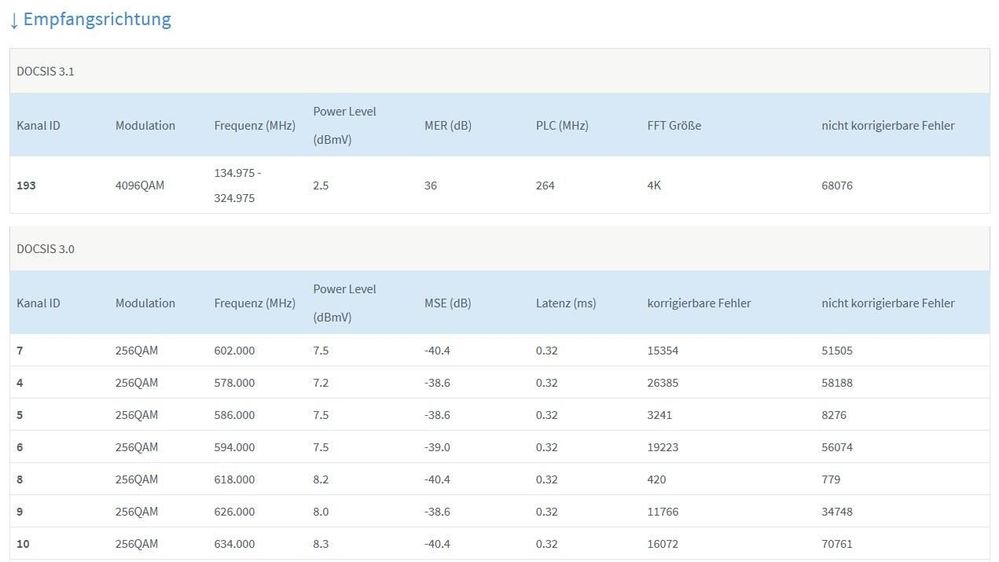This screenshot has height=562, width=999.
Task: Click the 4K FFT size cell
Action: point(654,186)
